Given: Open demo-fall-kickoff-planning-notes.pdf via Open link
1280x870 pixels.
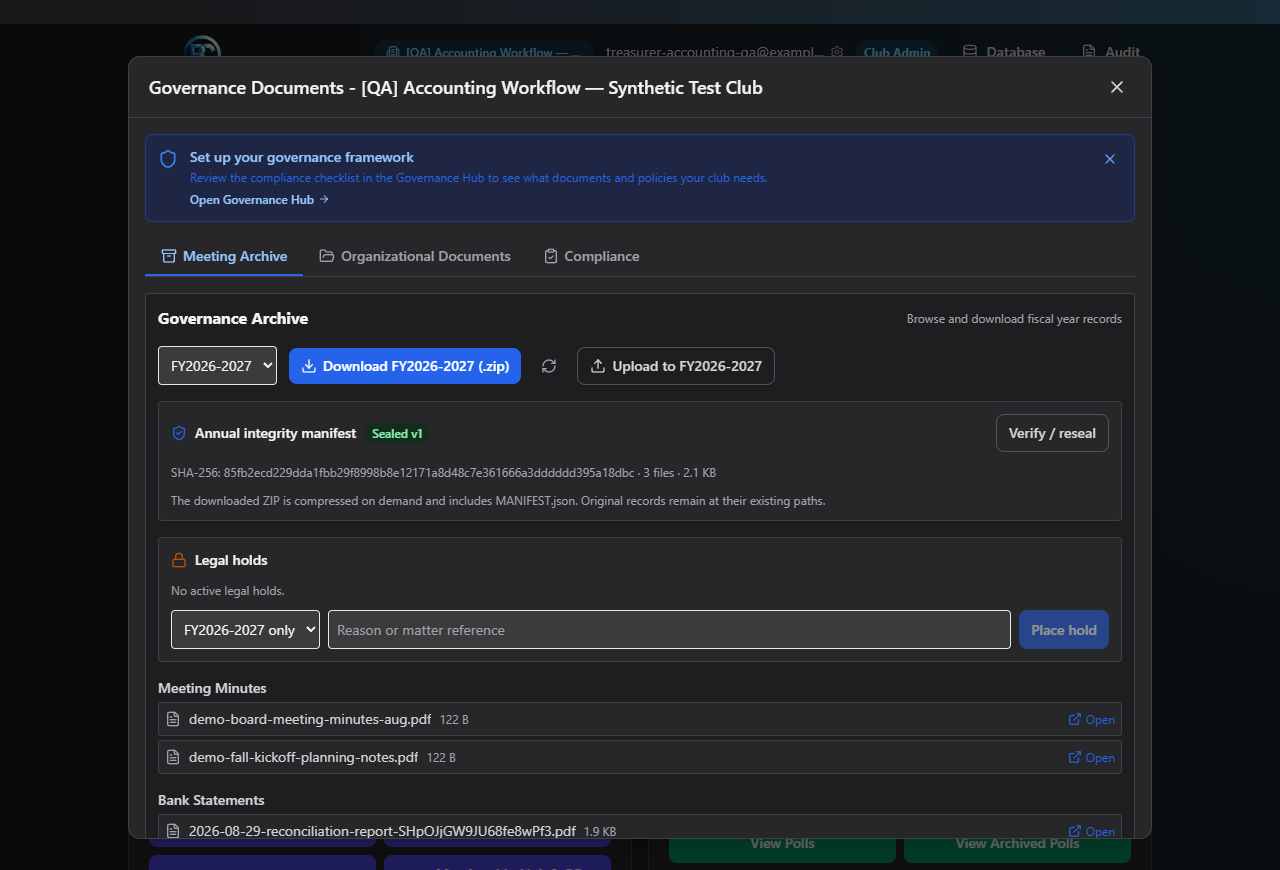Looking at the screenshot, I should (1092, 758).
